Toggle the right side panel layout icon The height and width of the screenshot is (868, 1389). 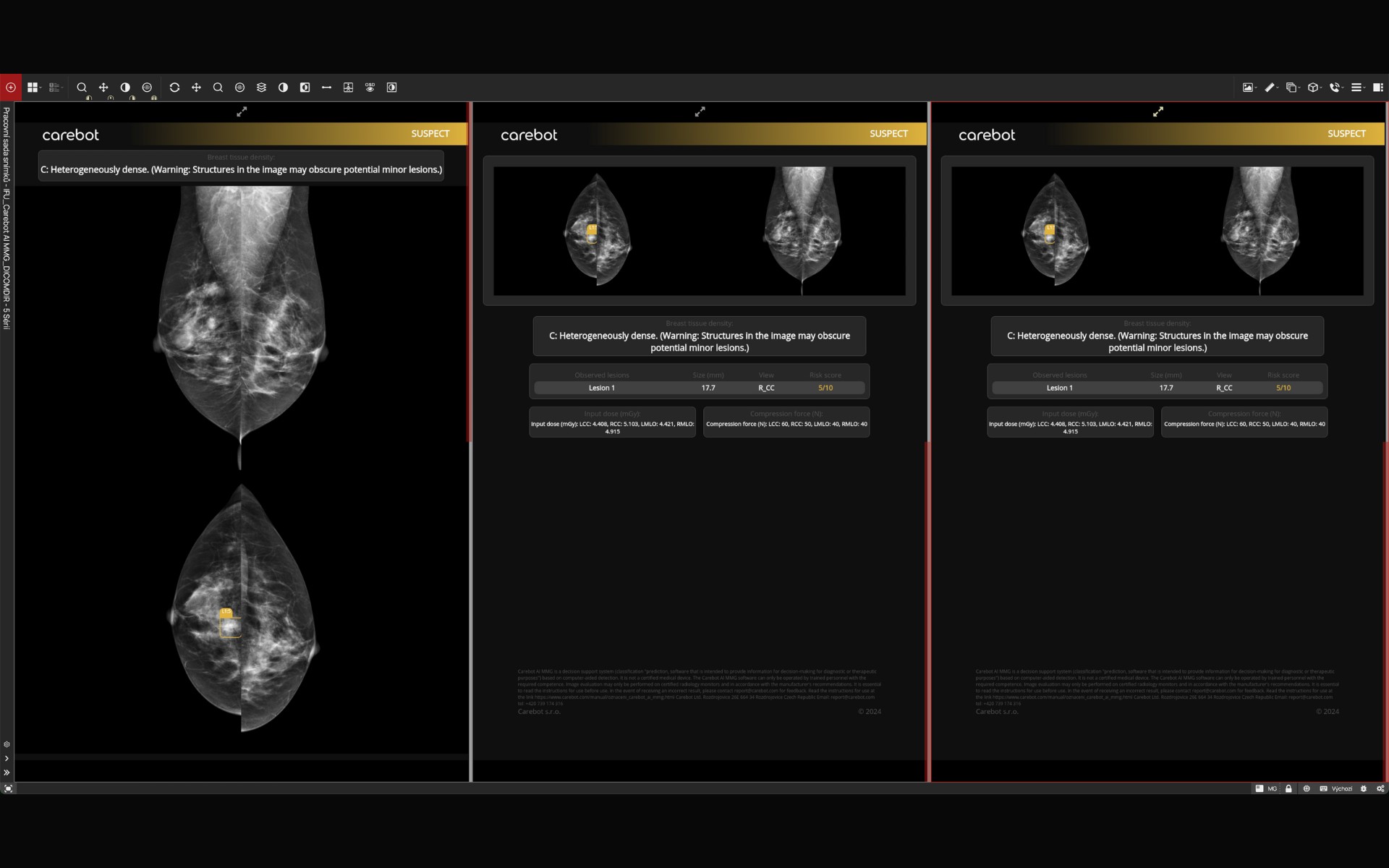(1378, 88)
